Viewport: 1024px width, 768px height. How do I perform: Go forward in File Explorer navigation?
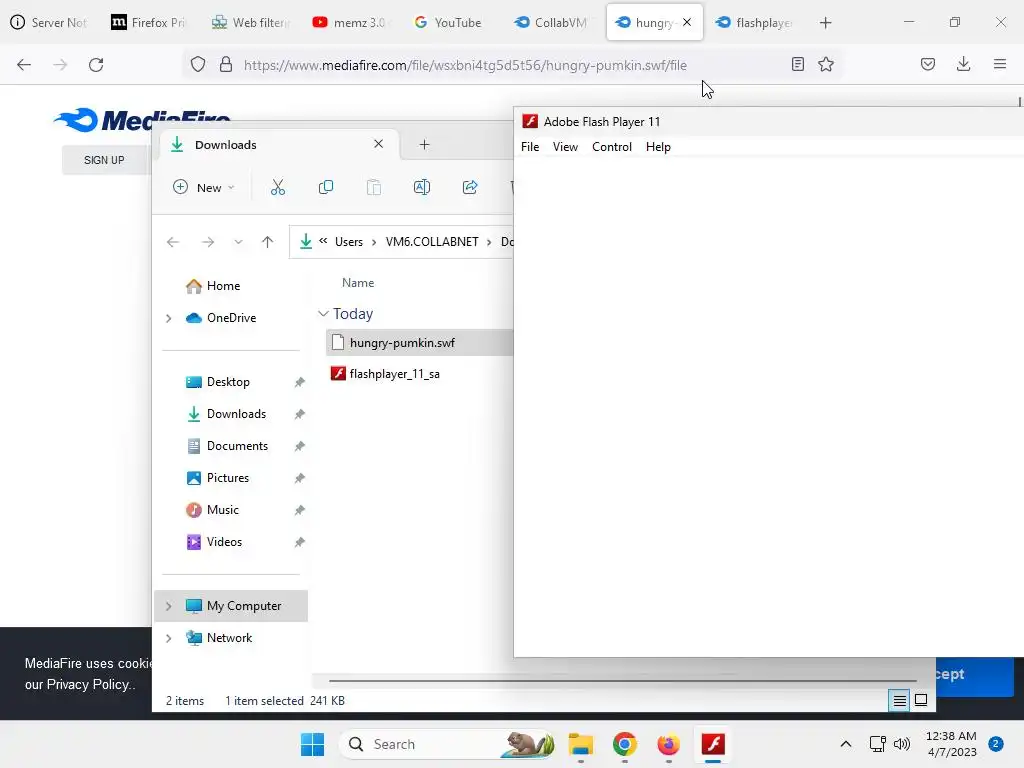click(x=208, y=242)
